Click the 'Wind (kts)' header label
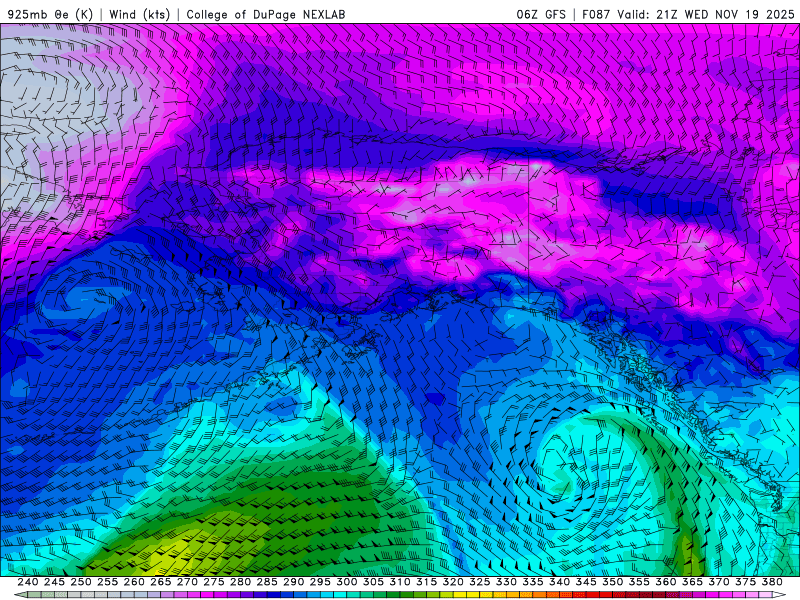The image size is (800, 600). click(139, 14)
